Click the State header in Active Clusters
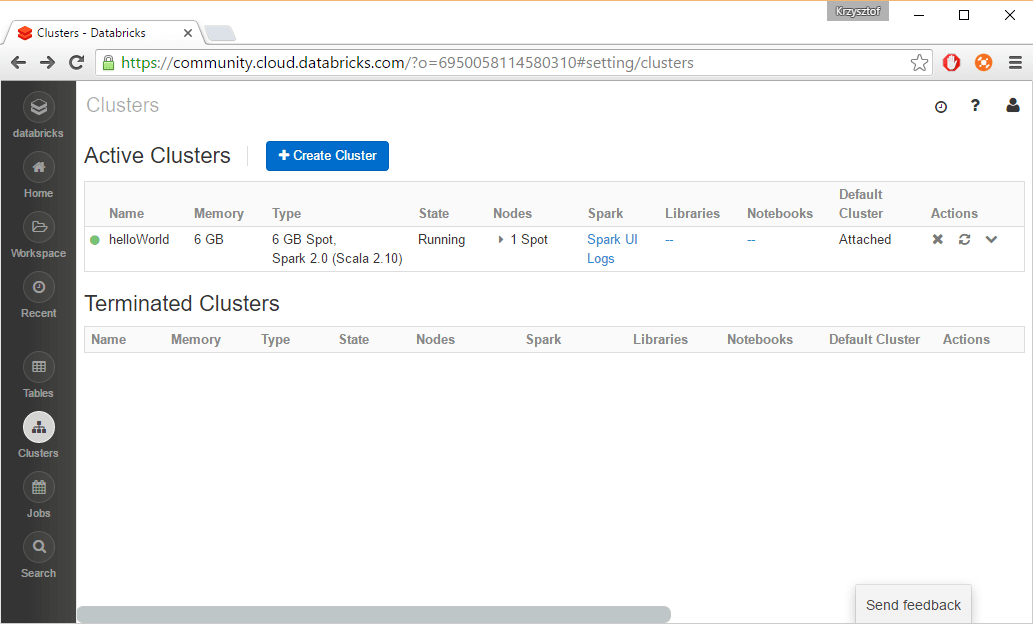The height and width of the screenshot is (624, 1033). tap(434, 213)
